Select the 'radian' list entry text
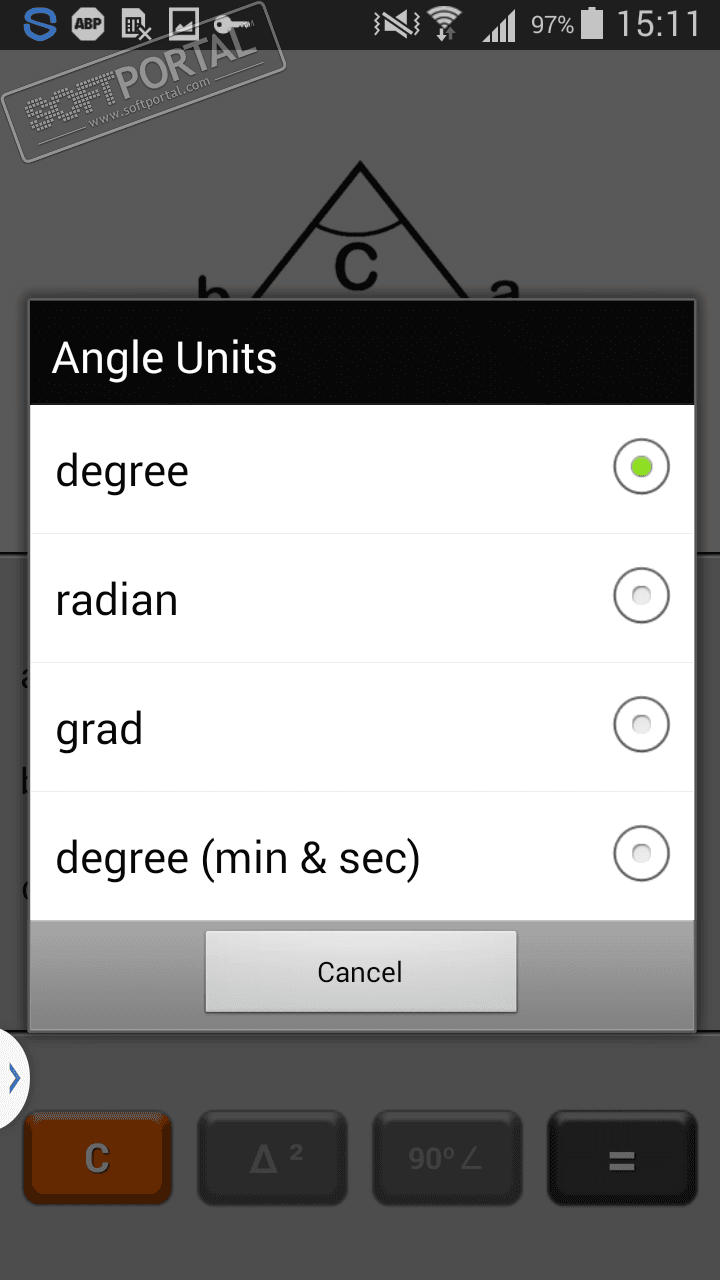The width and height of the screenshot is (720, 1280). click(116, 600)
